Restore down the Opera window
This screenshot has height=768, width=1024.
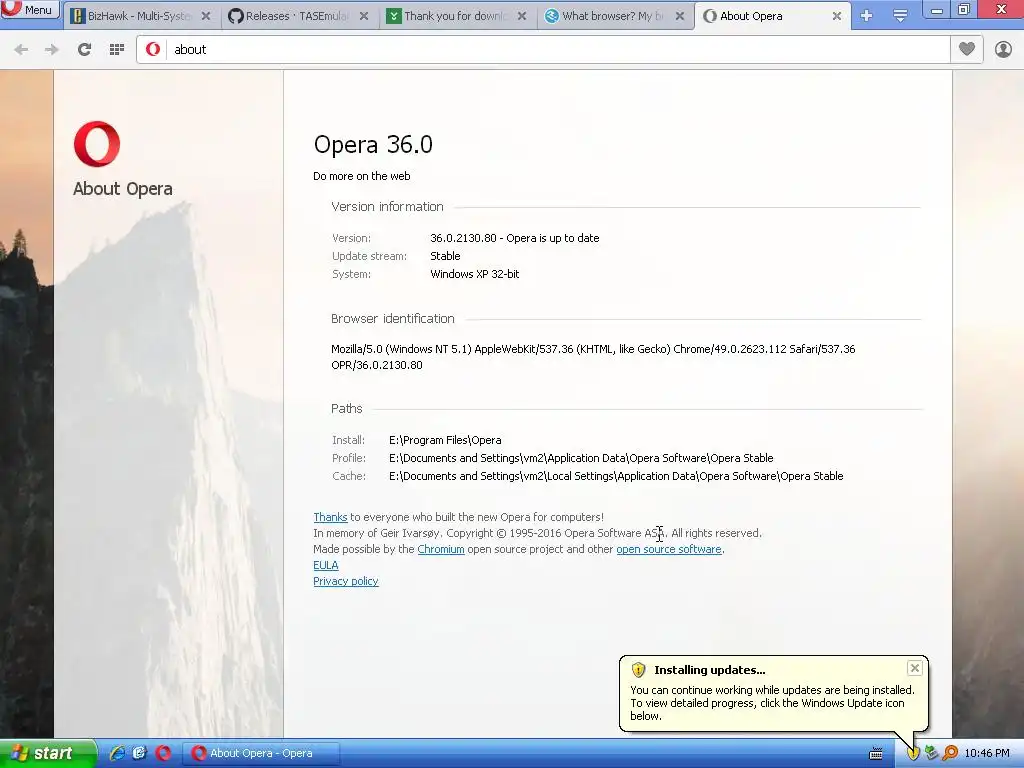[964, 10]
